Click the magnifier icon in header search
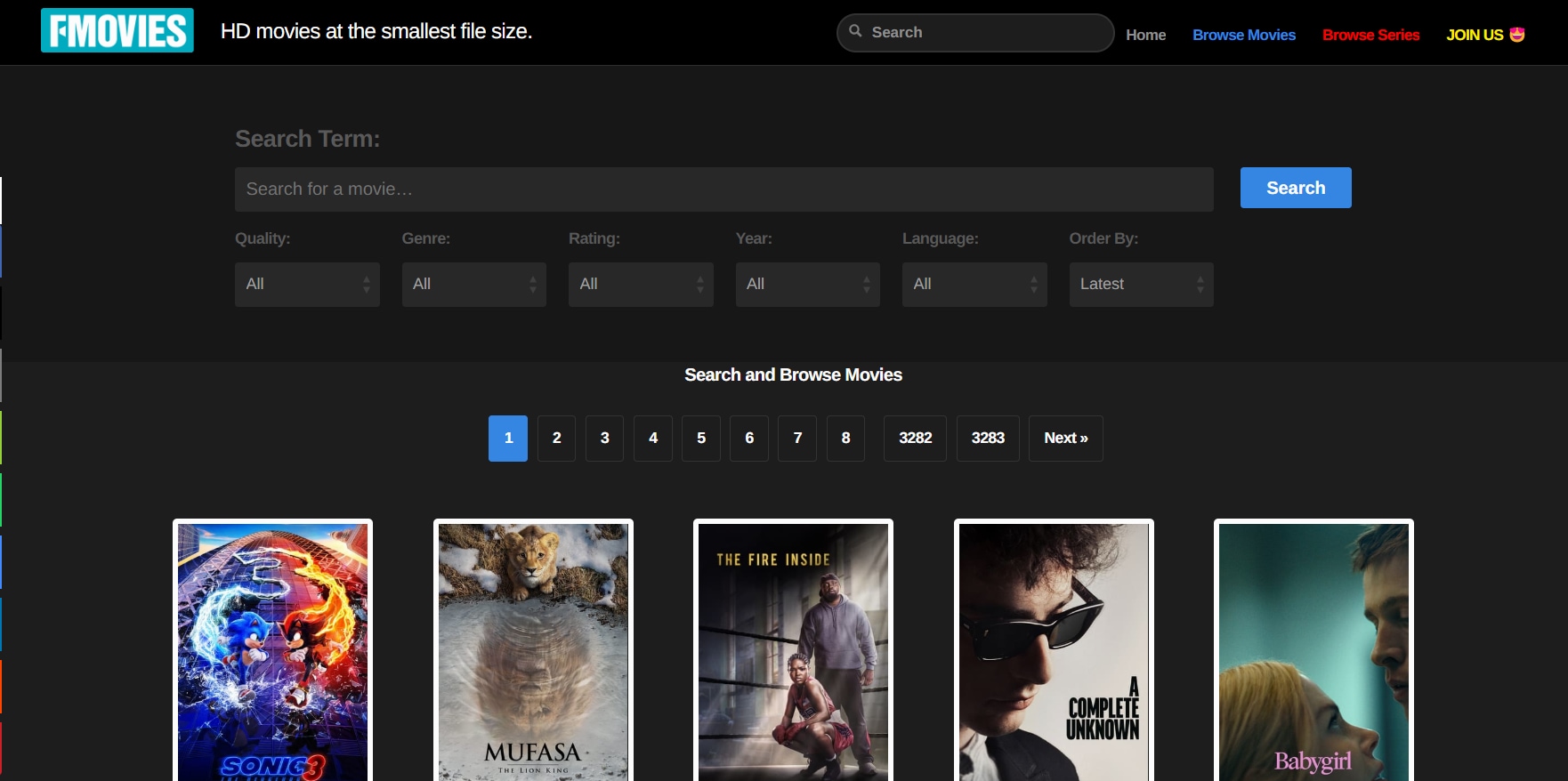 click(x=855, y=31)
